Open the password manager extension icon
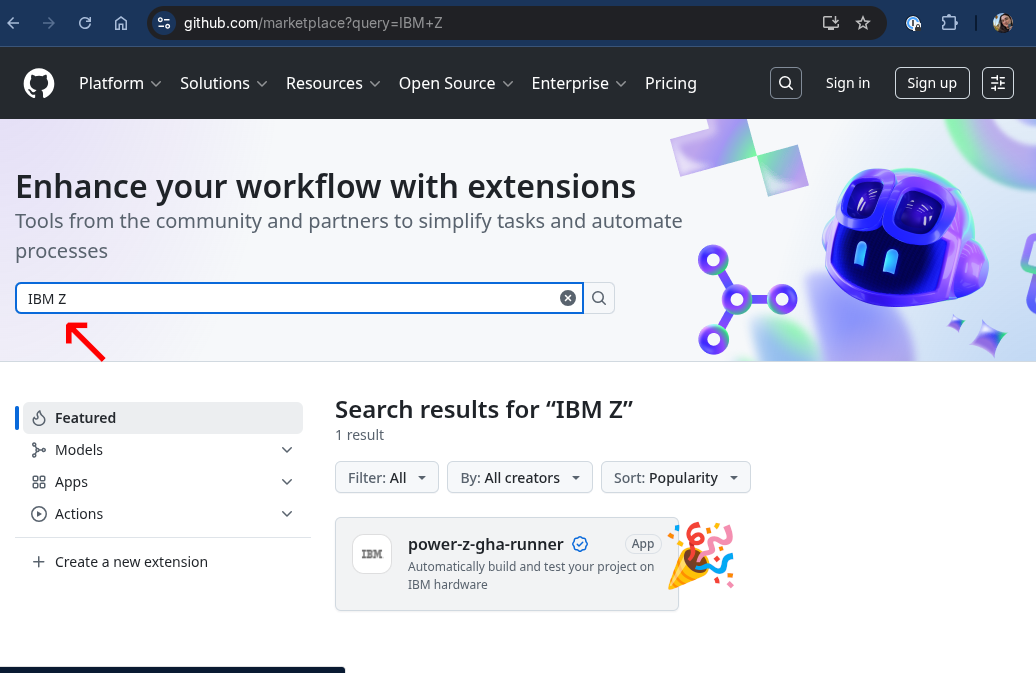 point(914,23)
